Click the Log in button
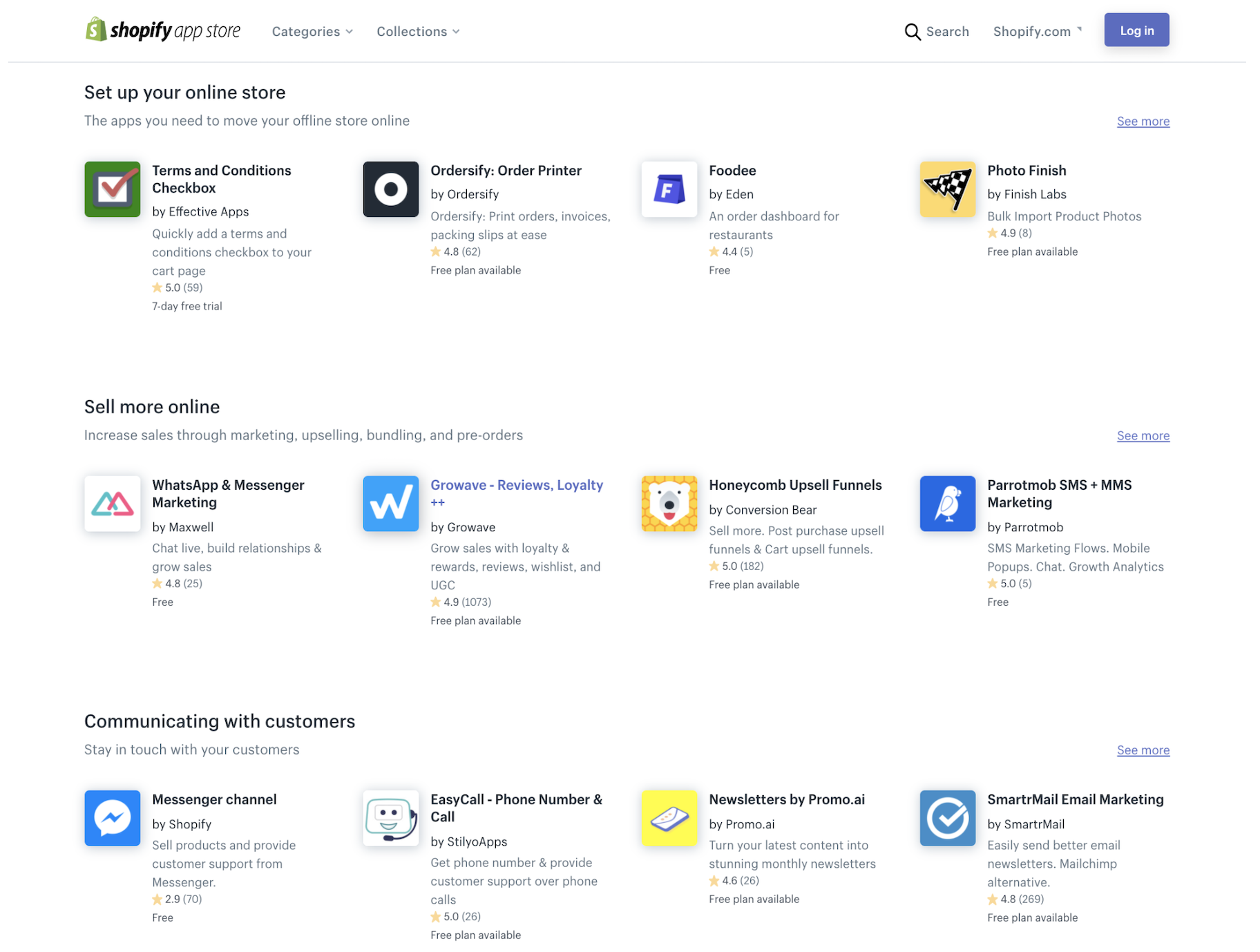 coord(1136,30)
